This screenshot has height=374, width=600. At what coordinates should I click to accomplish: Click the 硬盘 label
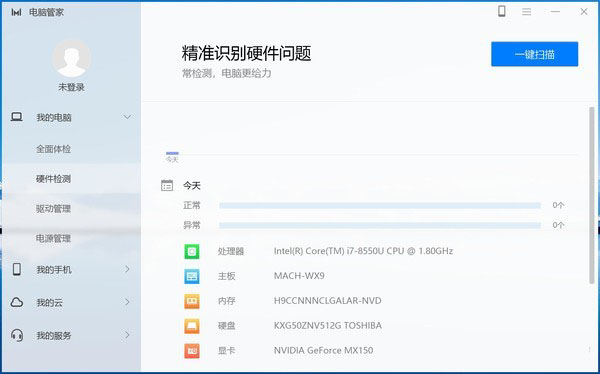pyautogui.click(x=227, y=326)
